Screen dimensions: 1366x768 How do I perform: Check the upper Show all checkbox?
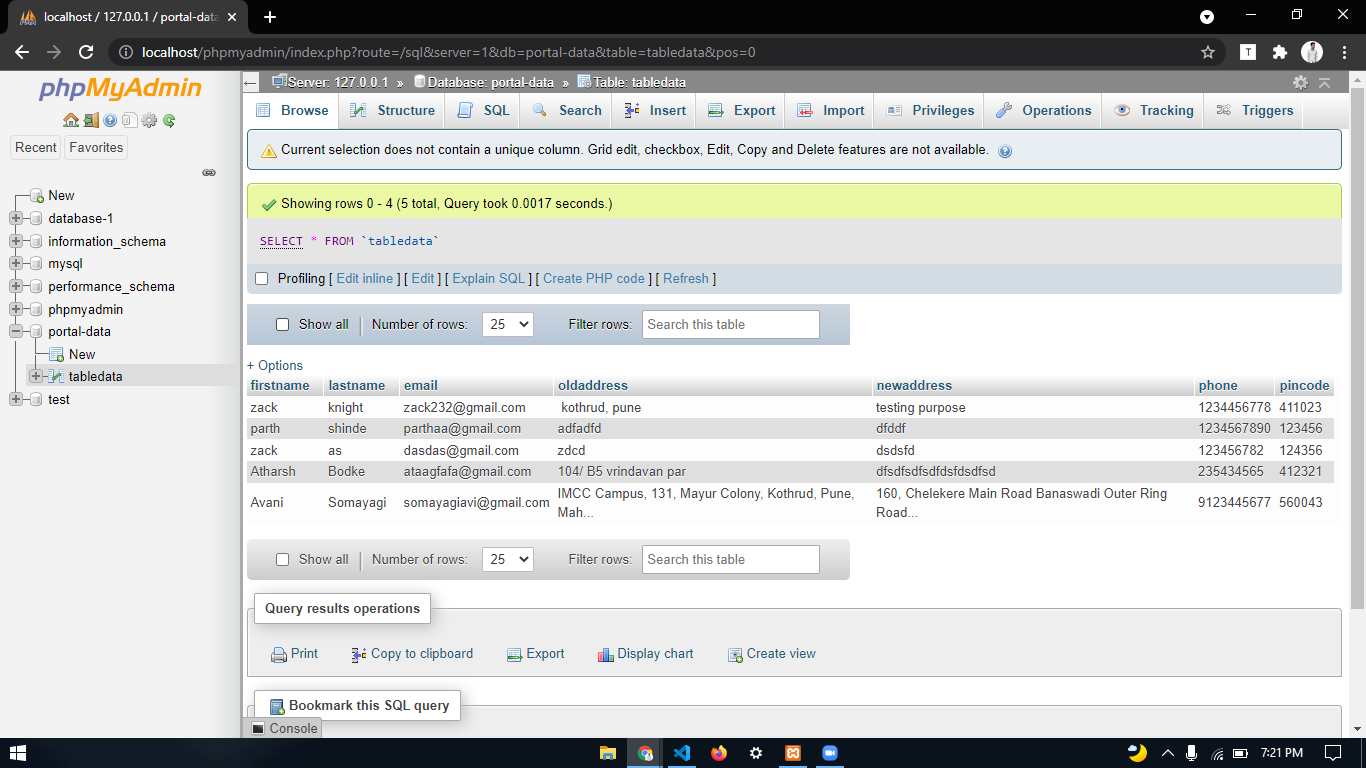point(282,325)
